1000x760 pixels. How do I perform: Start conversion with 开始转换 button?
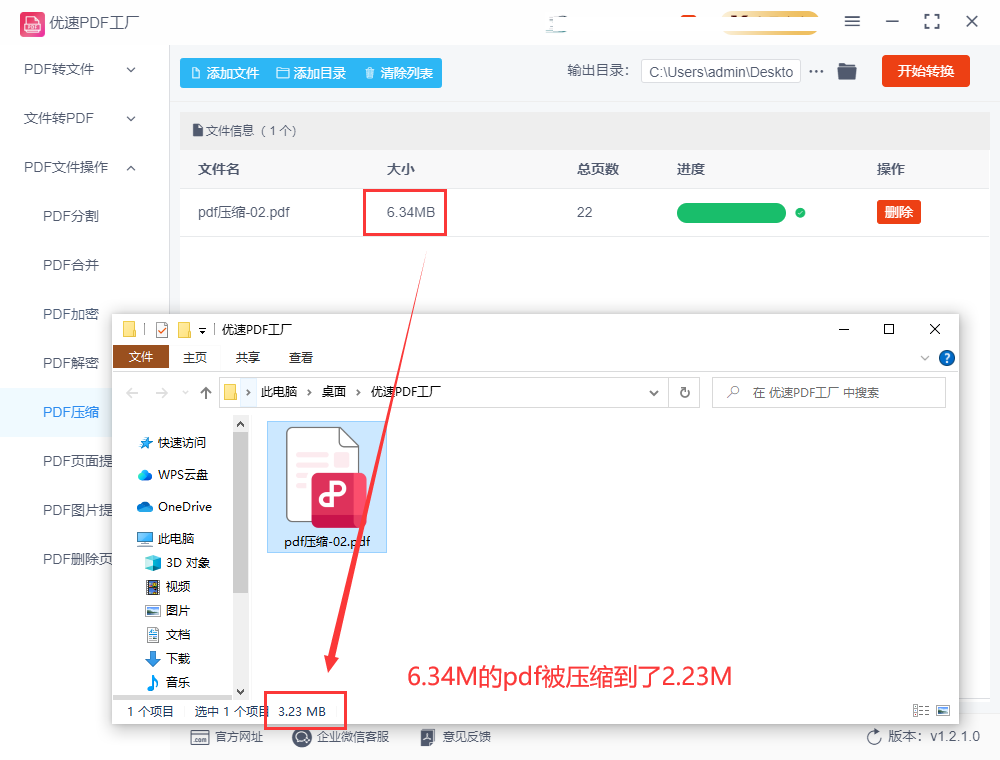(x=925, y=71)
